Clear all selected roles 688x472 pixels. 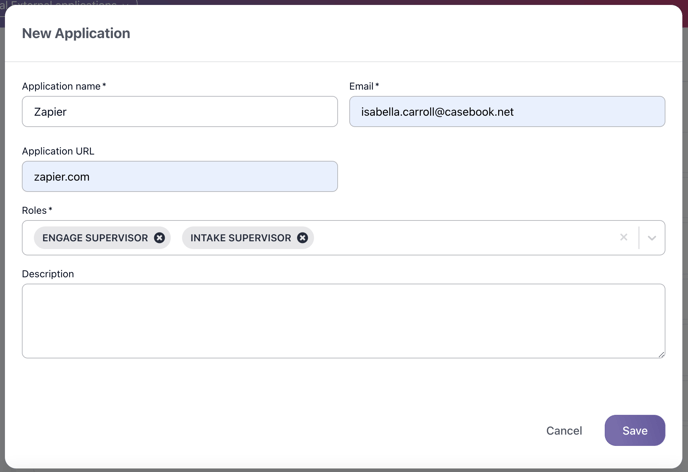[x=624, y=238]
